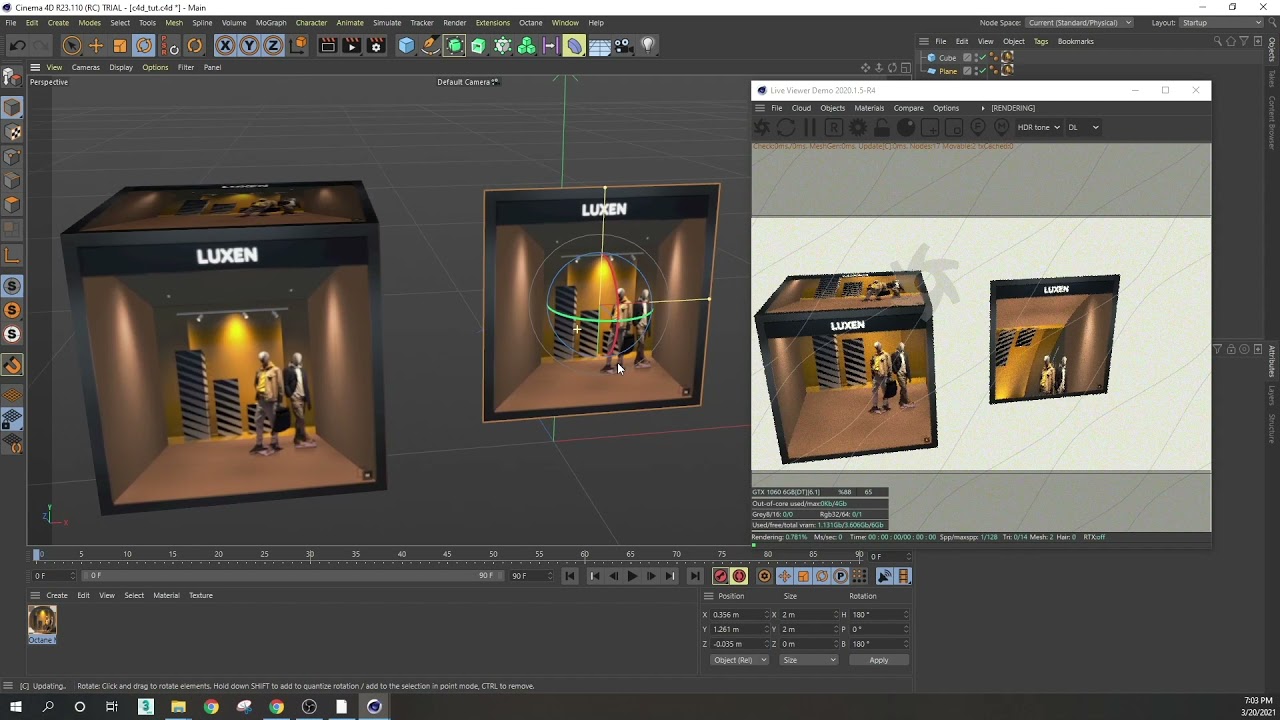Open the HDR tone dropdown
The width and height of the screenshot is (1280, 720).
coord(1038,127)
